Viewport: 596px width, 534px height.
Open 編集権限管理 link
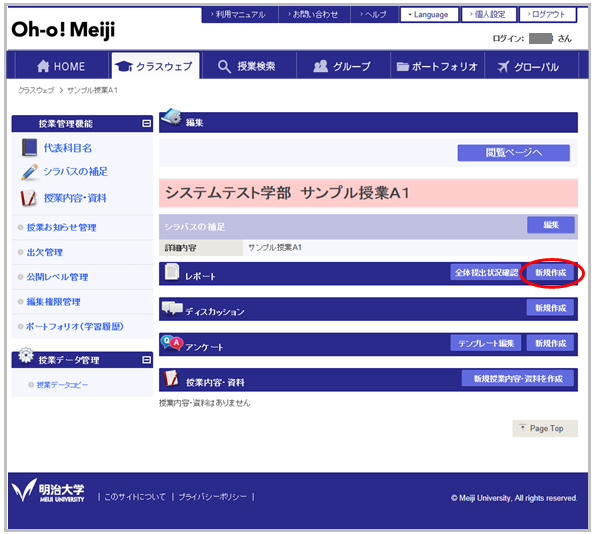pyautogui.click(x=53, y=302)
